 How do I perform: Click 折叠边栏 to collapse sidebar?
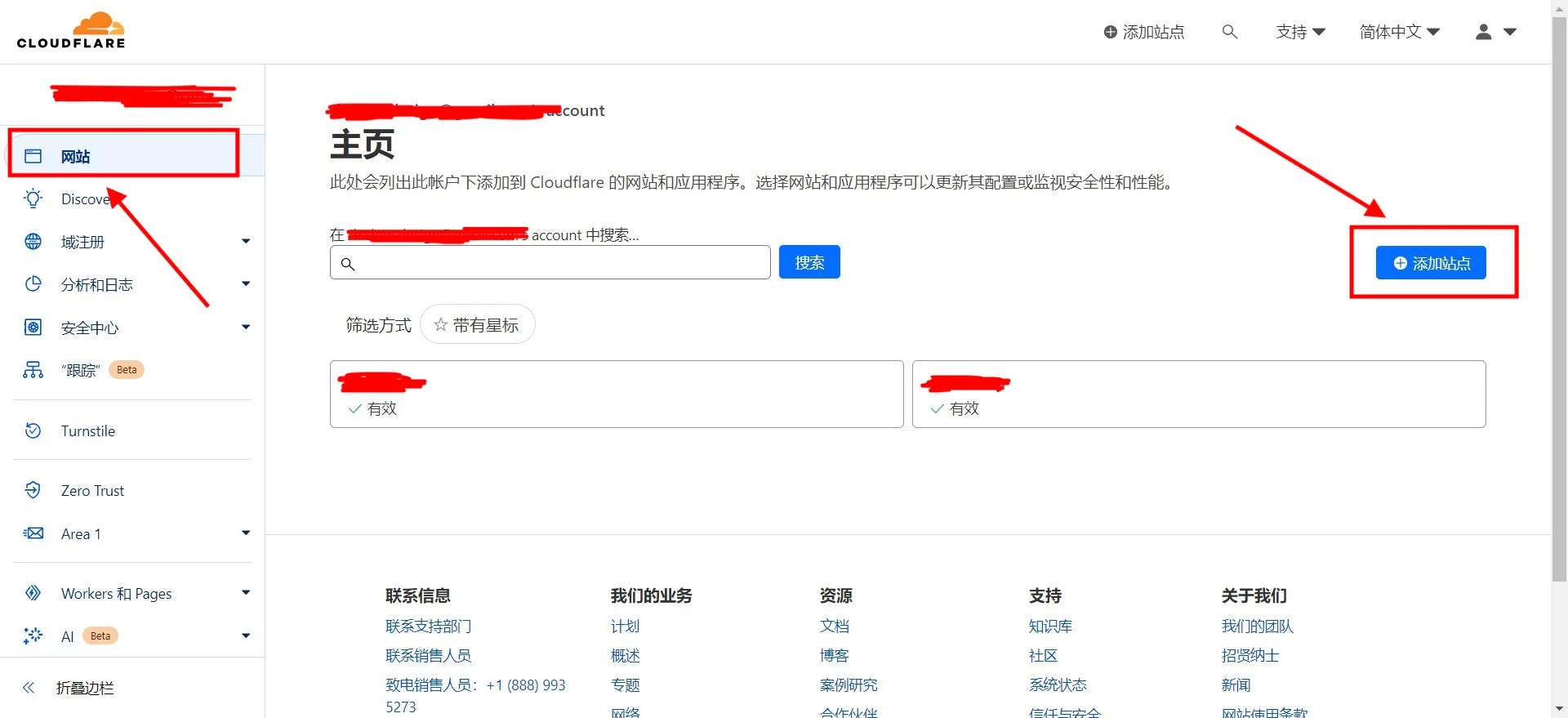85,688
